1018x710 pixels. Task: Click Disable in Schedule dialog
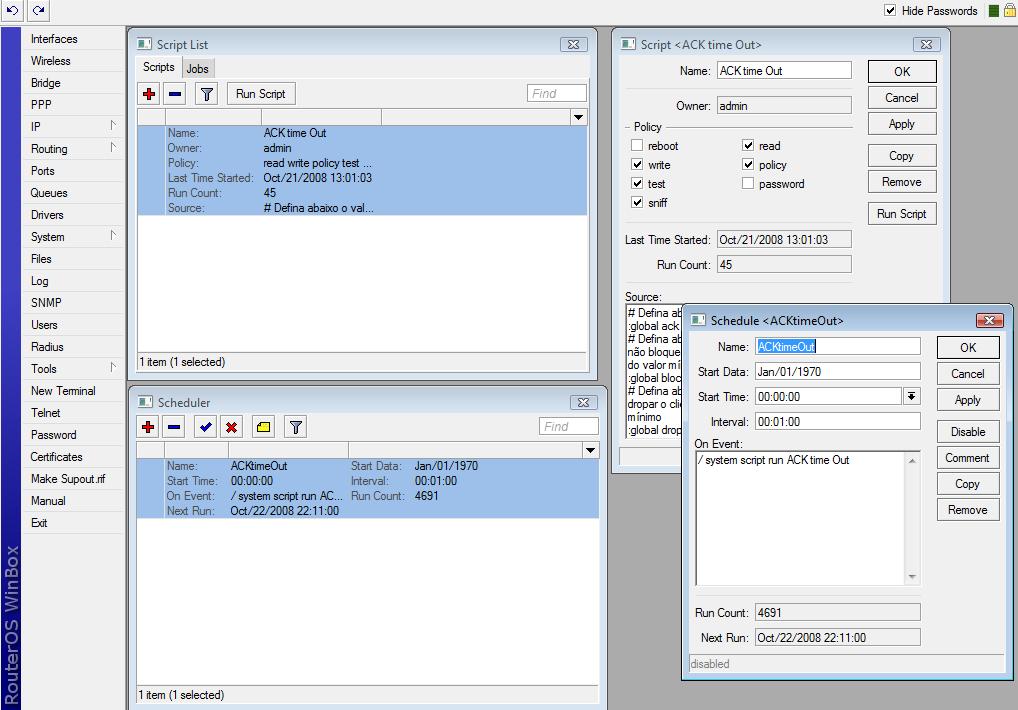(x=967, y=432)
